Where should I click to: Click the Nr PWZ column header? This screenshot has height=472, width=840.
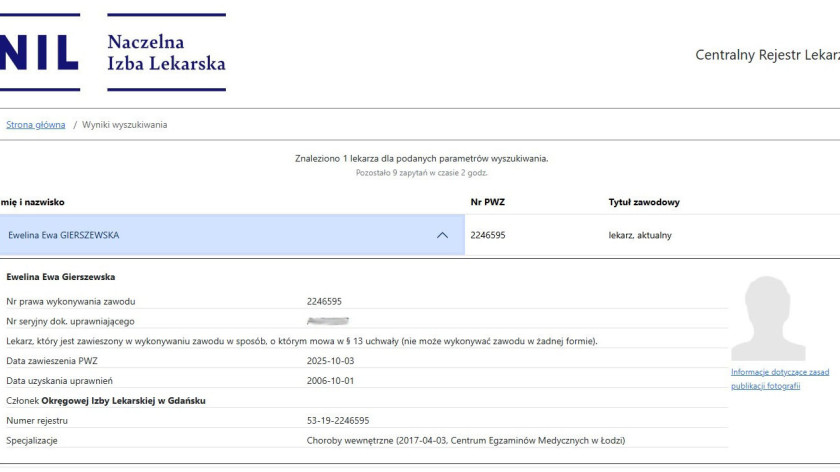pyautogui.click(x=487, y=202)
